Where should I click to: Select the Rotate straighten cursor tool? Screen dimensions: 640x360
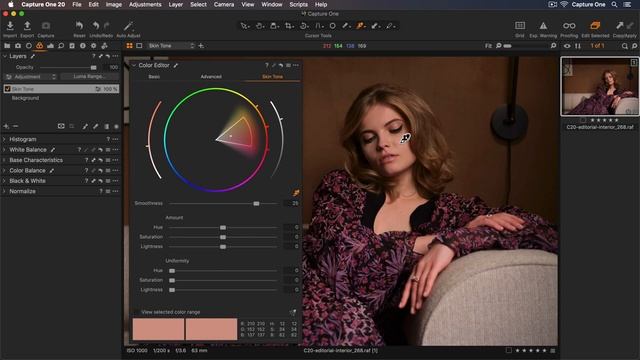[x=304, y=26]
